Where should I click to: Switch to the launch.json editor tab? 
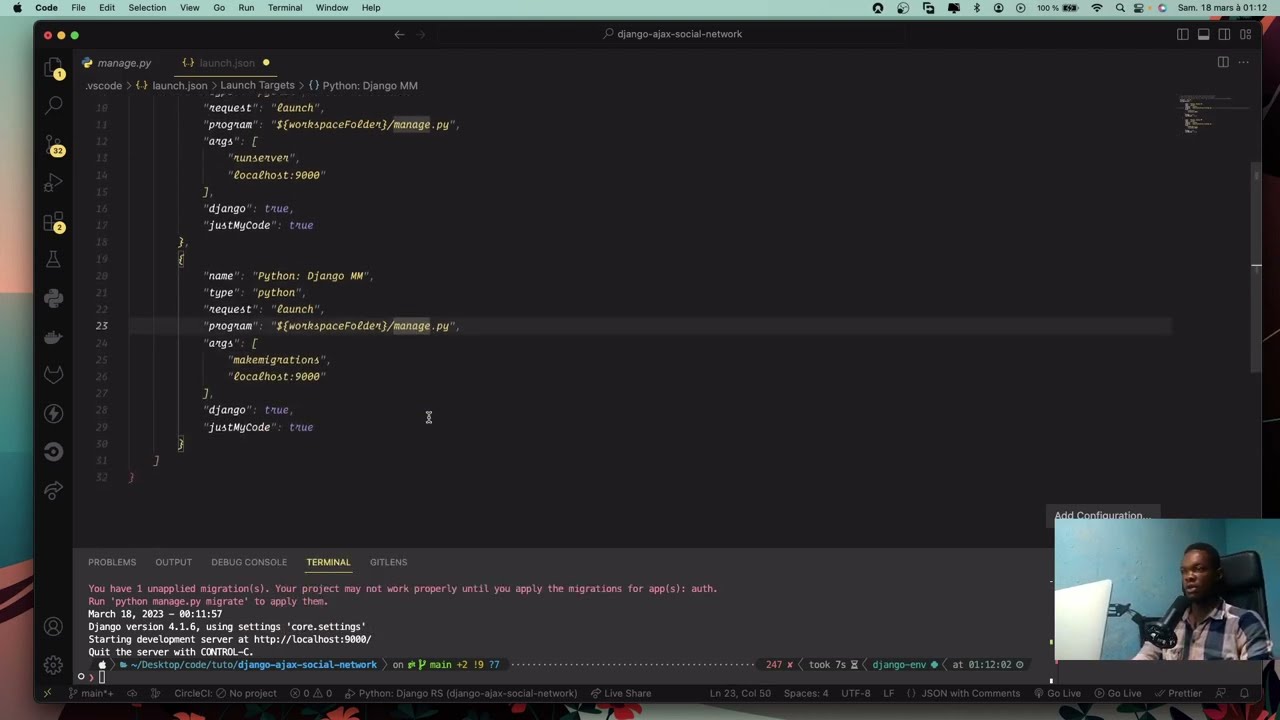(x=226, y=63)
